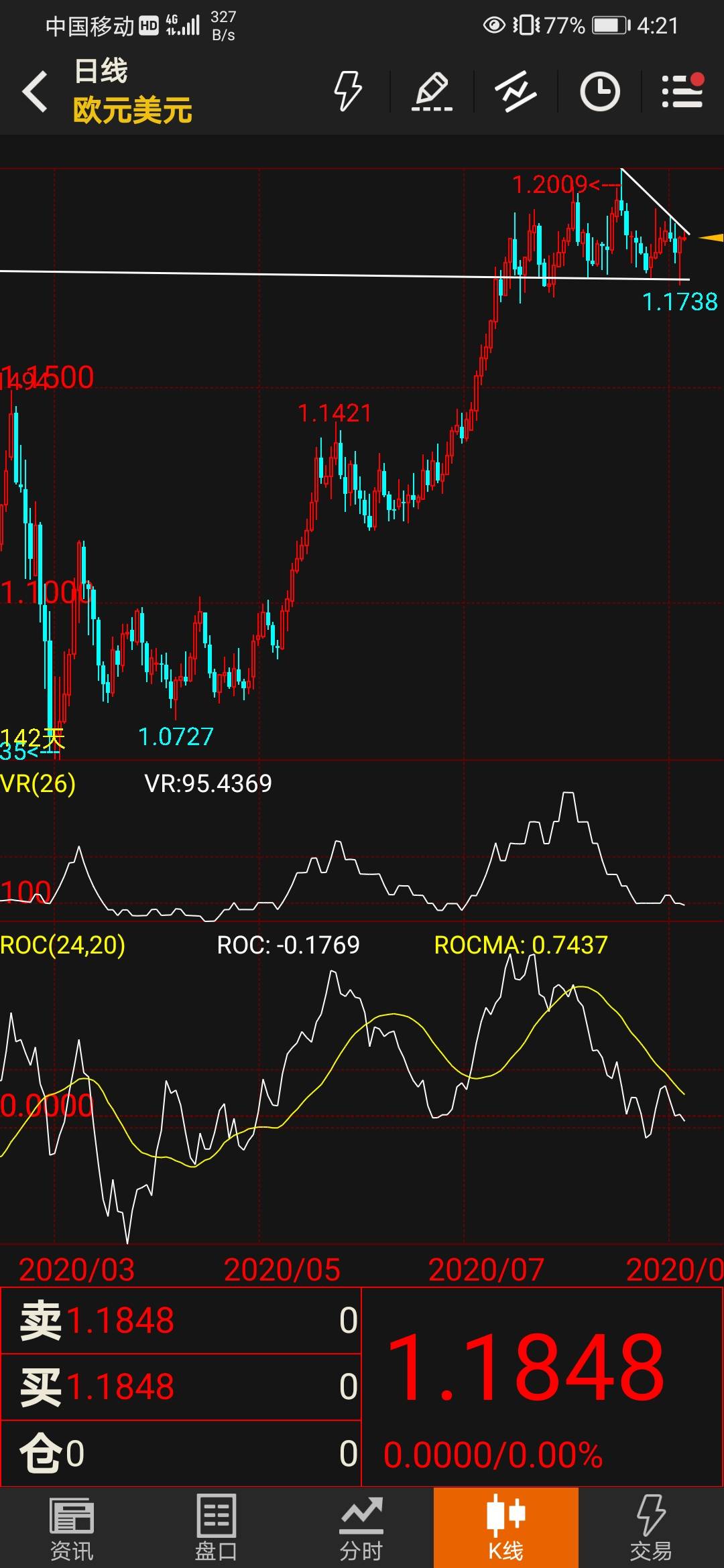
Task: Switch to the 资讯 news tab
Action: [72, 1527]
